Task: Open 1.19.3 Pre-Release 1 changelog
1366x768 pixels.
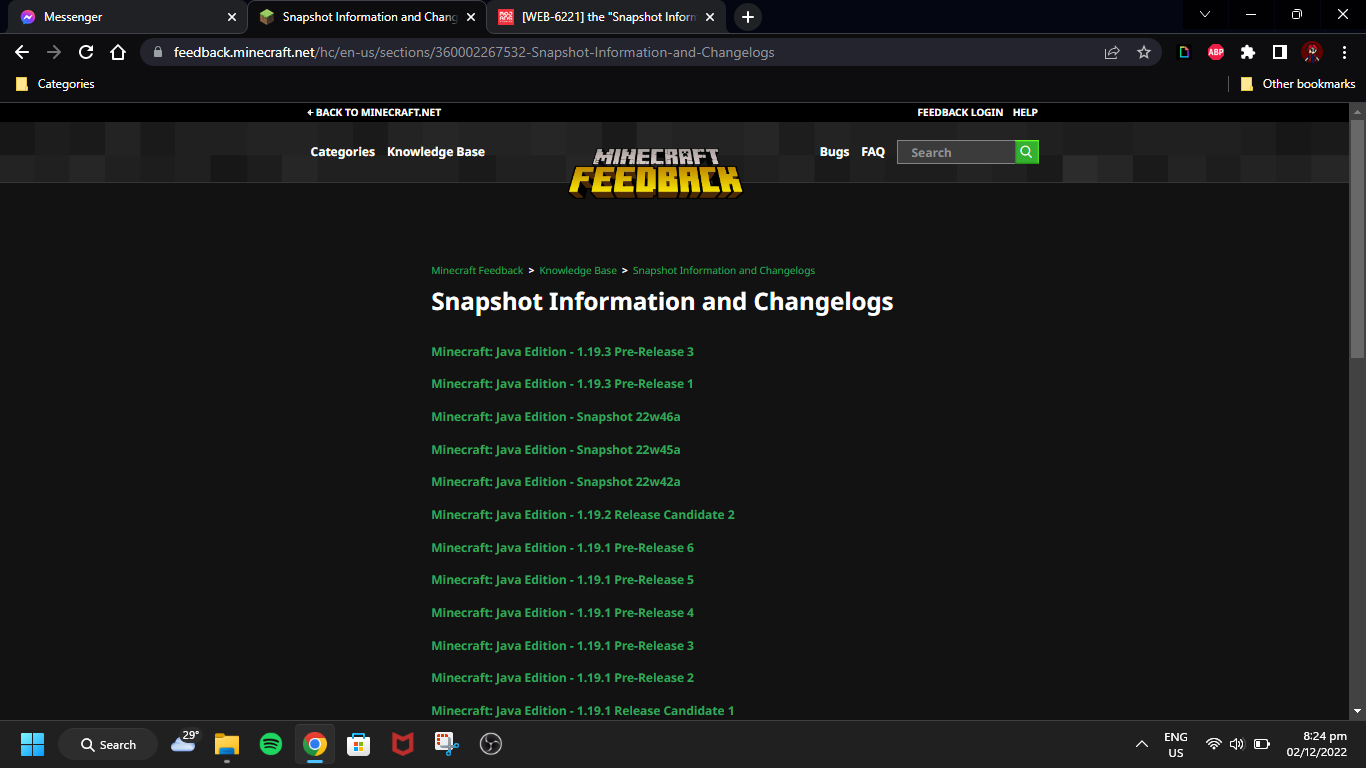Action: (562, 384)
